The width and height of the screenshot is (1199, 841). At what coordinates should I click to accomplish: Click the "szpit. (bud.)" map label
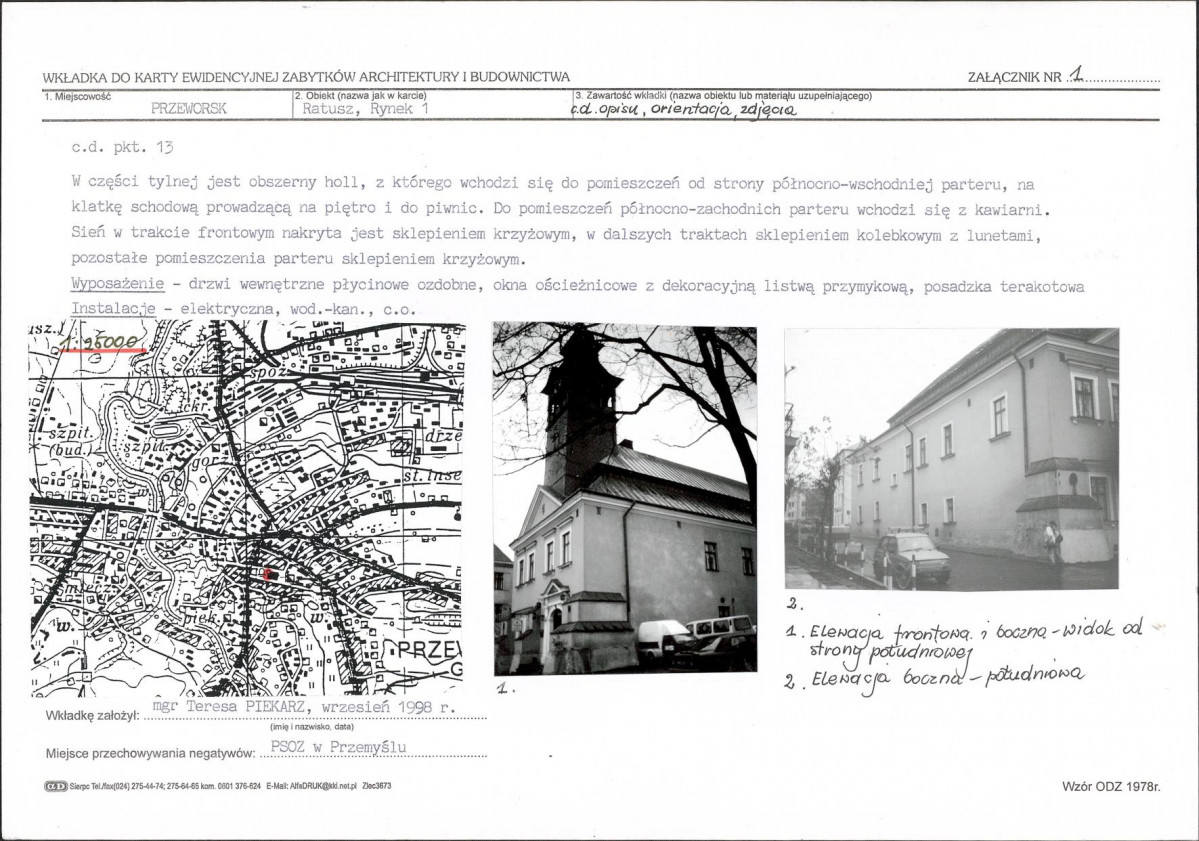[70, 441]
